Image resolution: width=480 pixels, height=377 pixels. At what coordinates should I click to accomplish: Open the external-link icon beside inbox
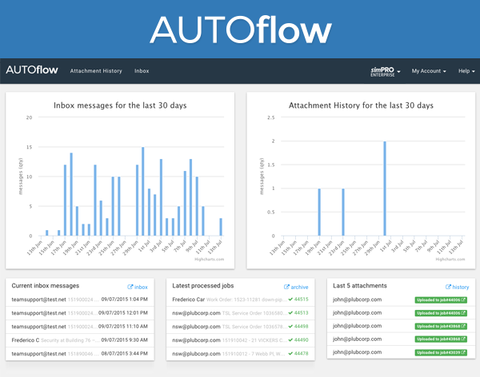click(x=130, y=287)
